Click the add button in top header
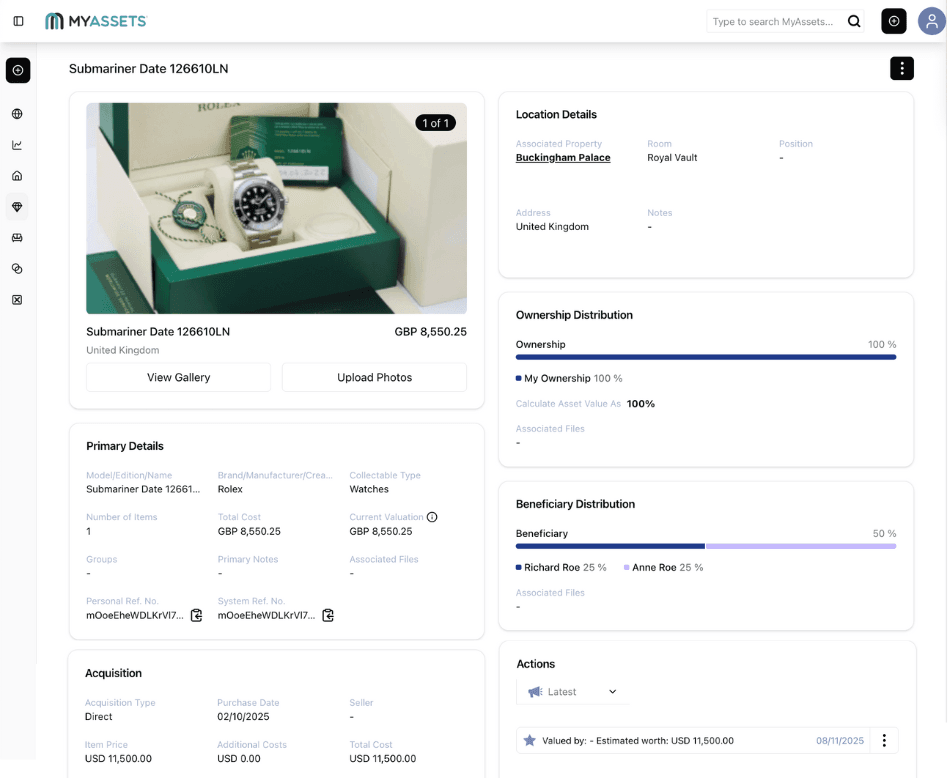Viewport: 952px width, 778px height. 894,21
